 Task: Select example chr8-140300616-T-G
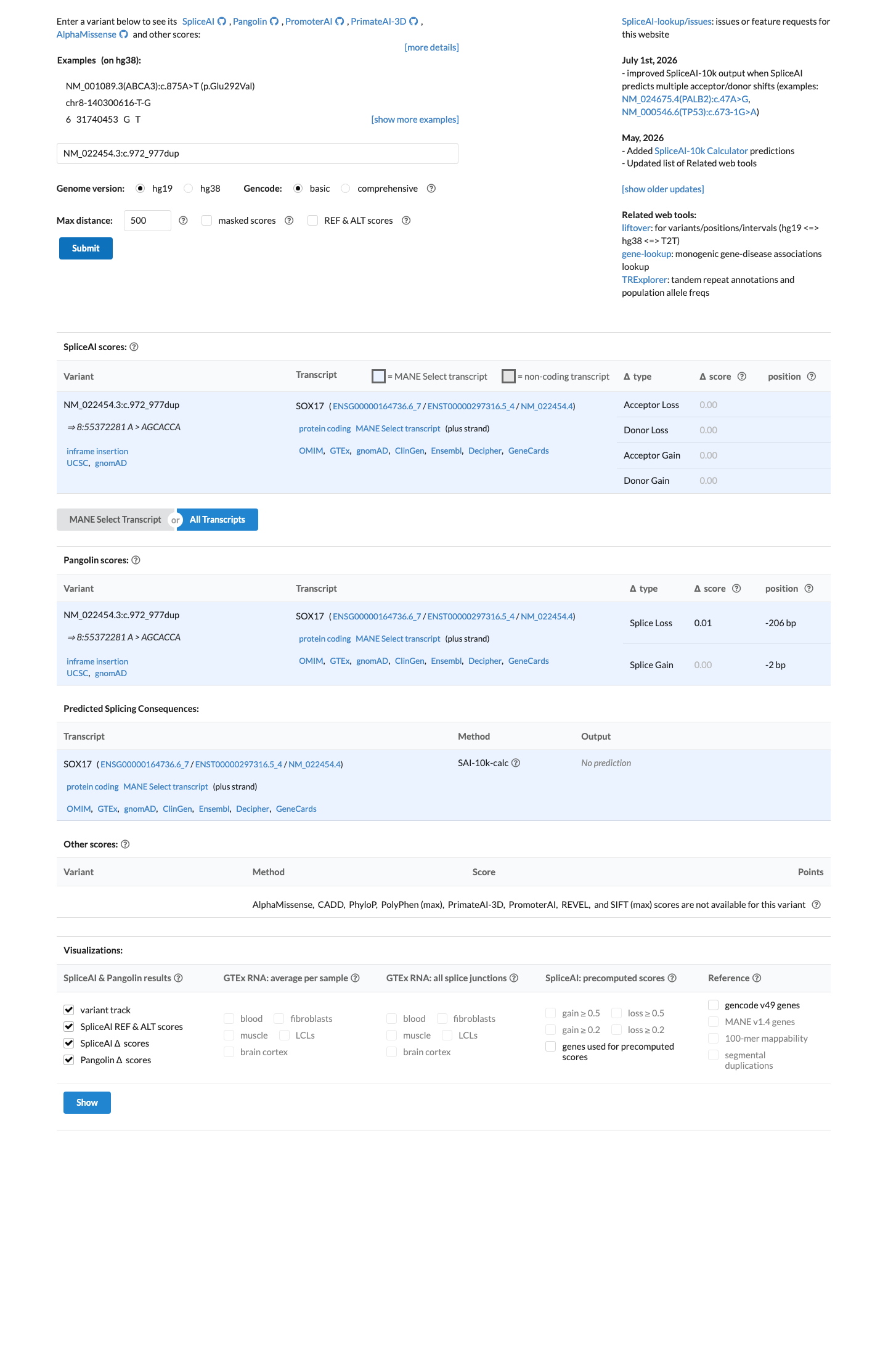tap(108, 103)
